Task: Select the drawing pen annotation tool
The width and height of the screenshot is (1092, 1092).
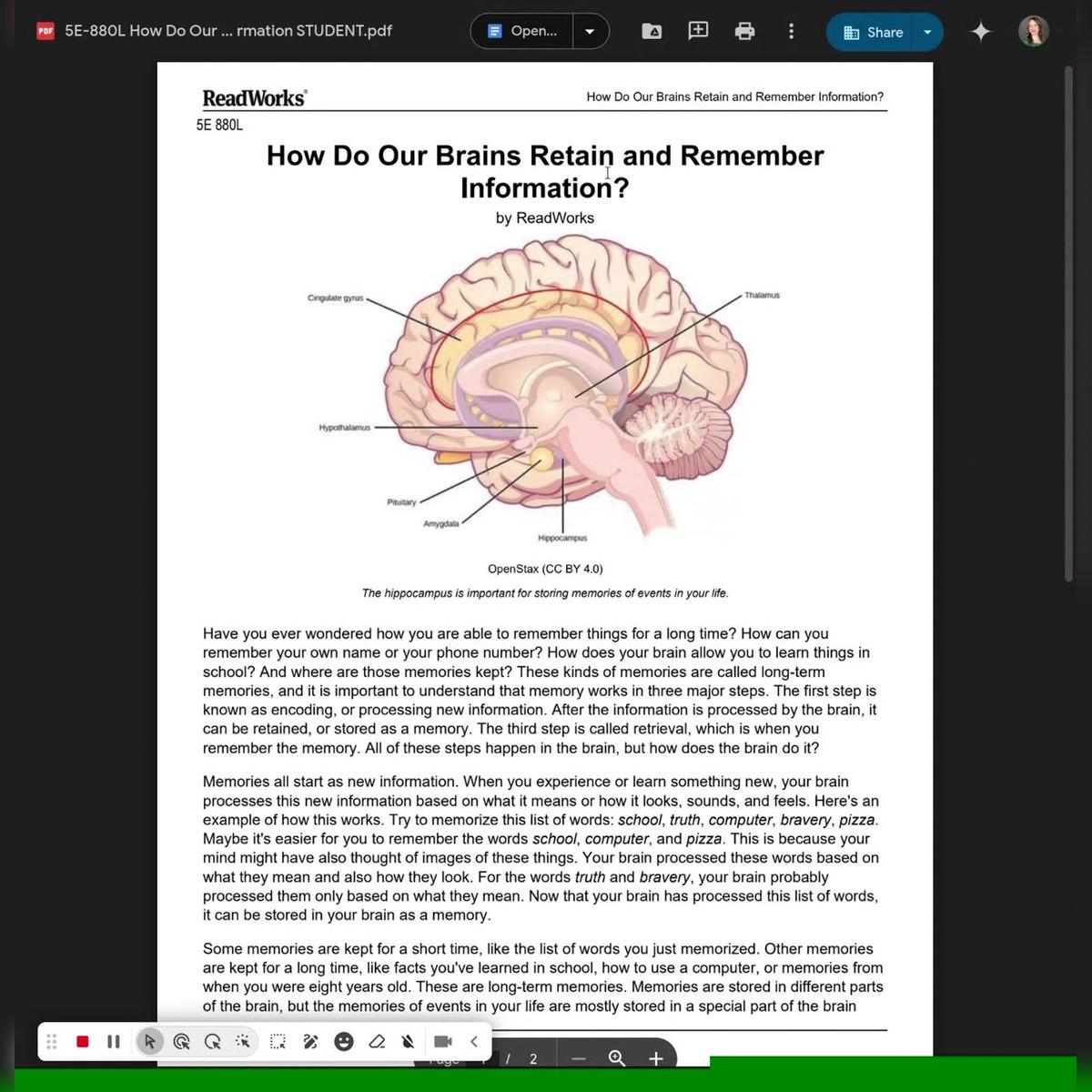Action: pyautogui.click(x=311, y=1042)
